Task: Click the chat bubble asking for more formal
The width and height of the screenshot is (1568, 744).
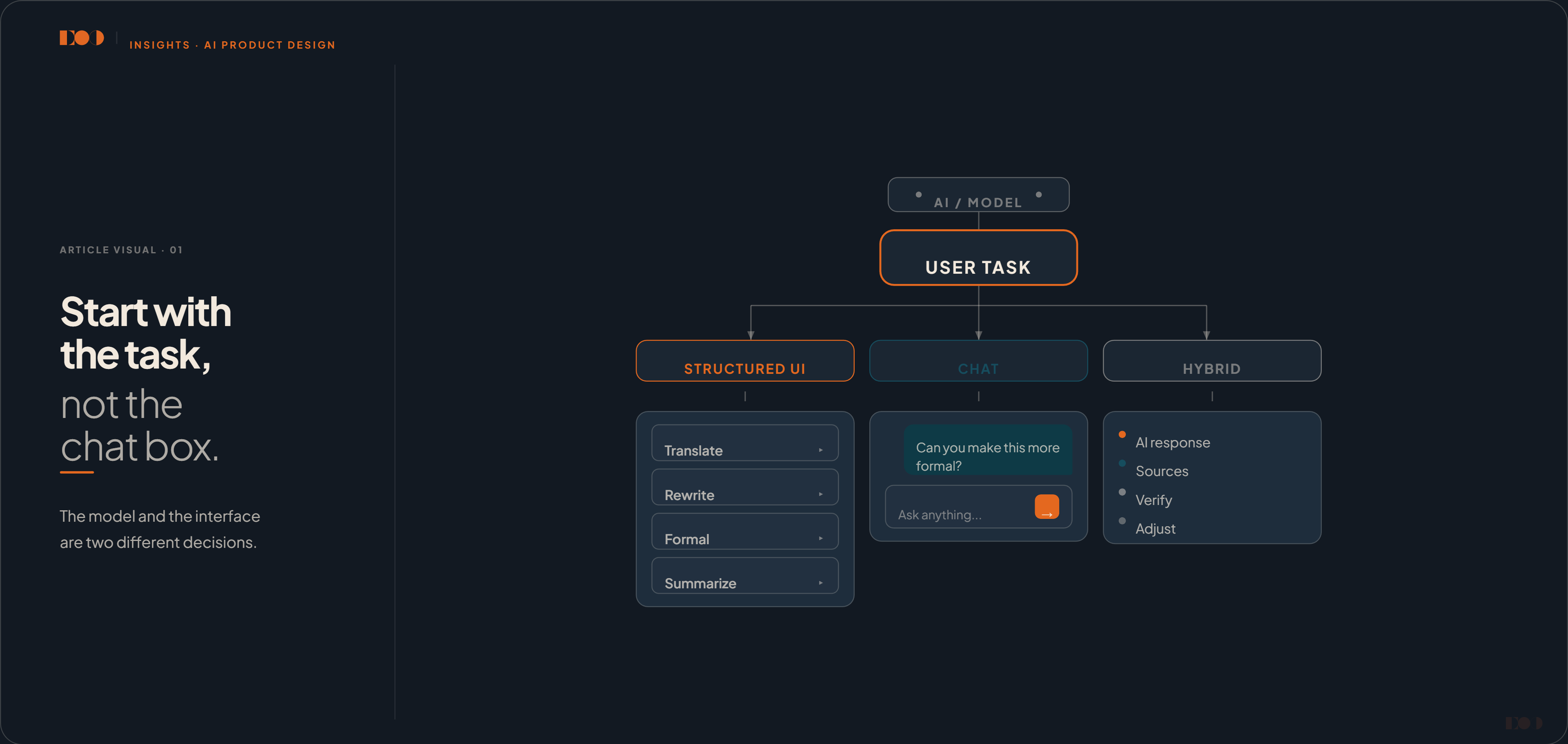Action: point(987,450)
